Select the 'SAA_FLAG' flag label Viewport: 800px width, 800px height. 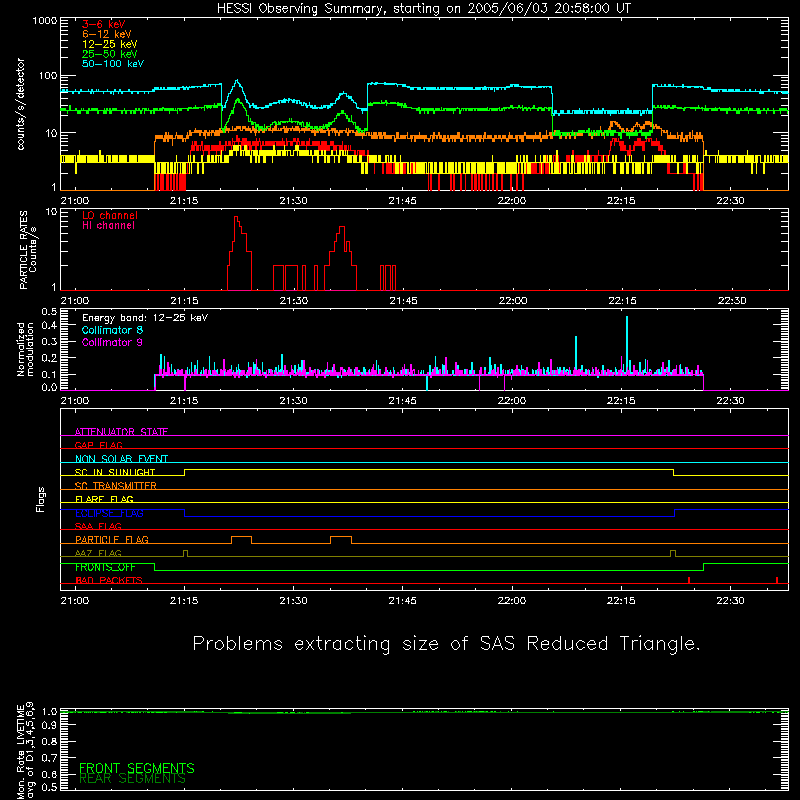(x=98, y=526)
